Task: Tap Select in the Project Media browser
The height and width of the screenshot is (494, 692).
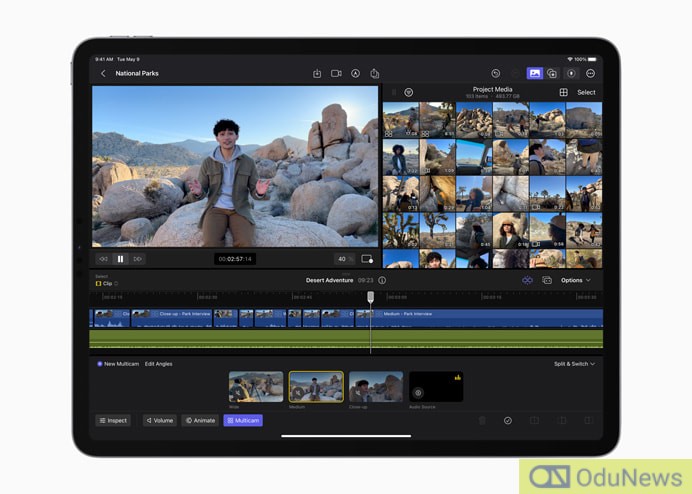Action: click(586, 92)
